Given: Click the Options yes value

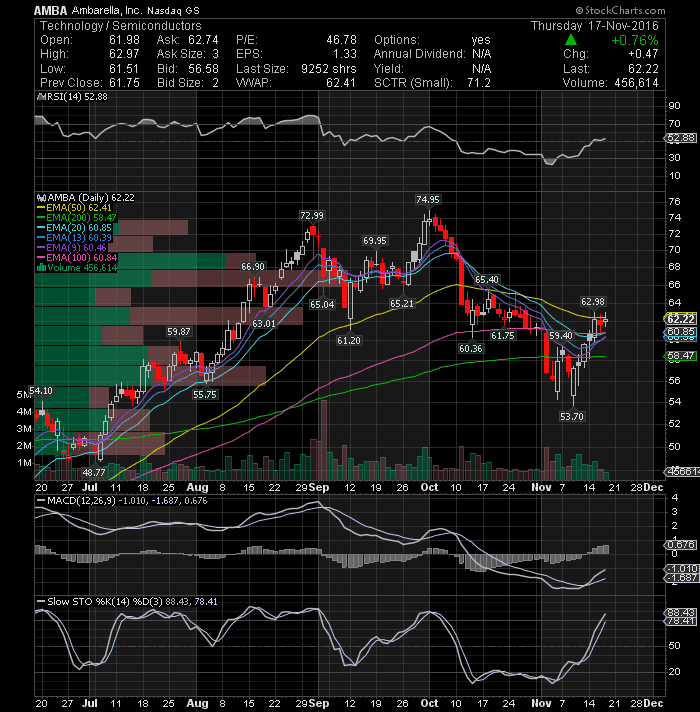Looking at the screenshot, I should 481,40.
